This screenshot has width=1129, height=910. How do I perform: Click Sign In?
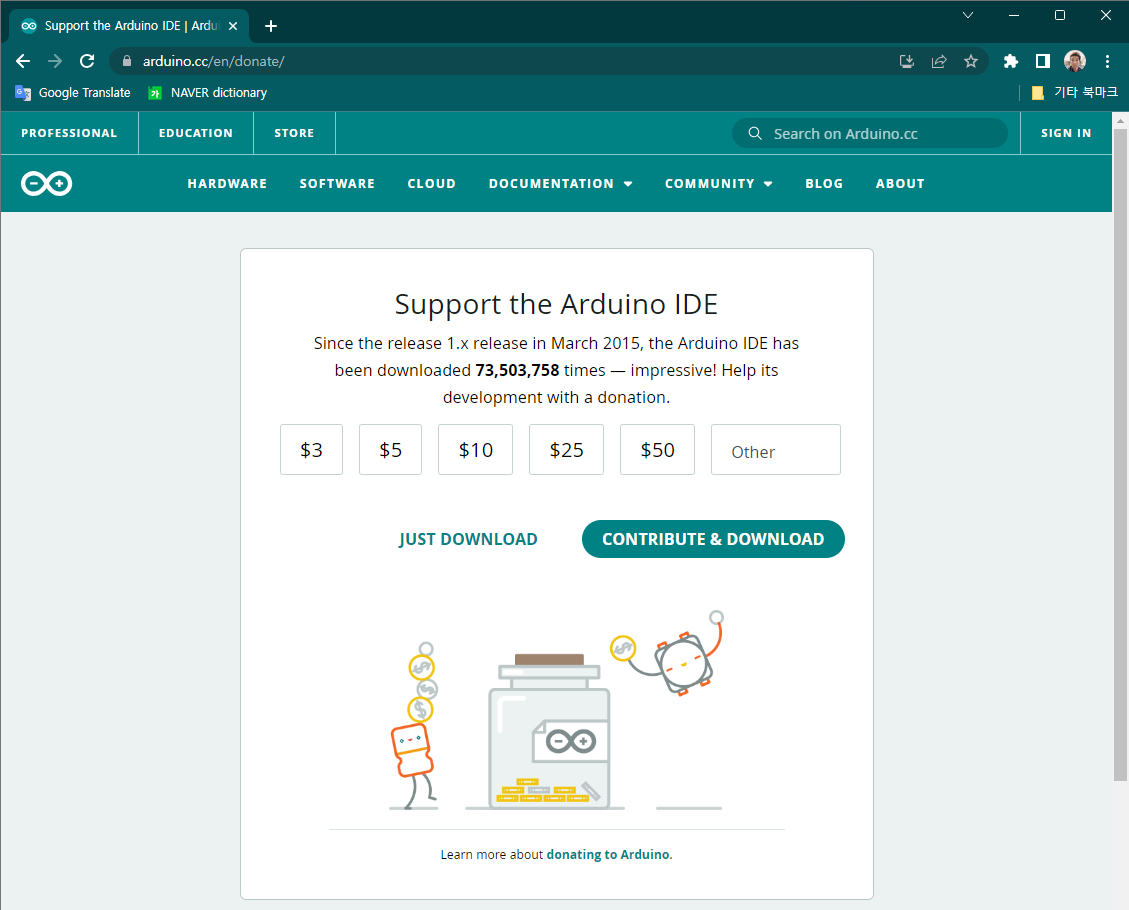pos(1066,133)
